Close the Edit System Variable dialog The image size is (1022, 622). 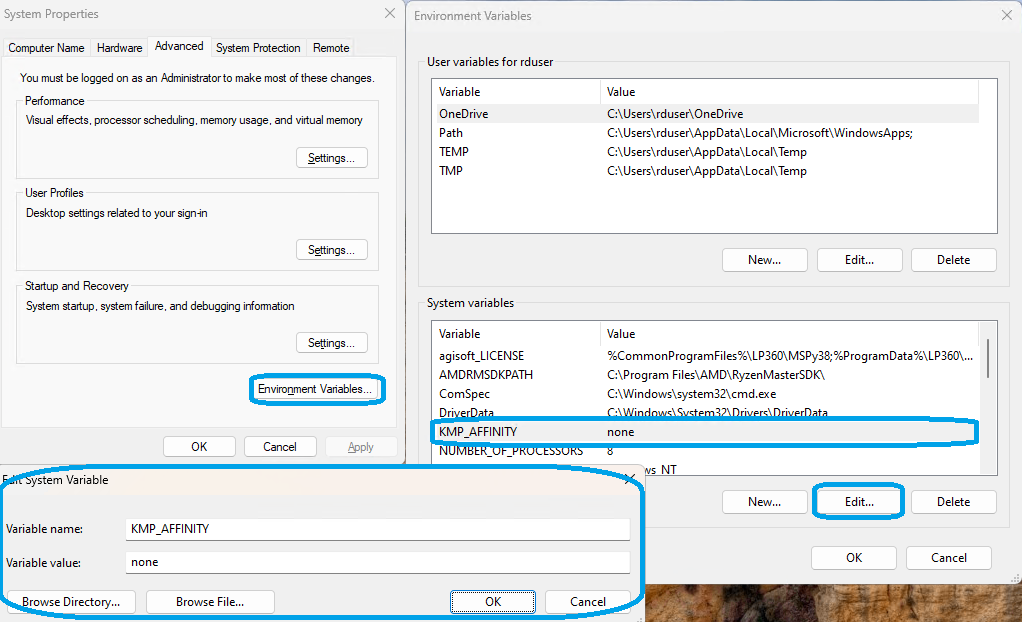pyautogui.click(x=630, y=479)
